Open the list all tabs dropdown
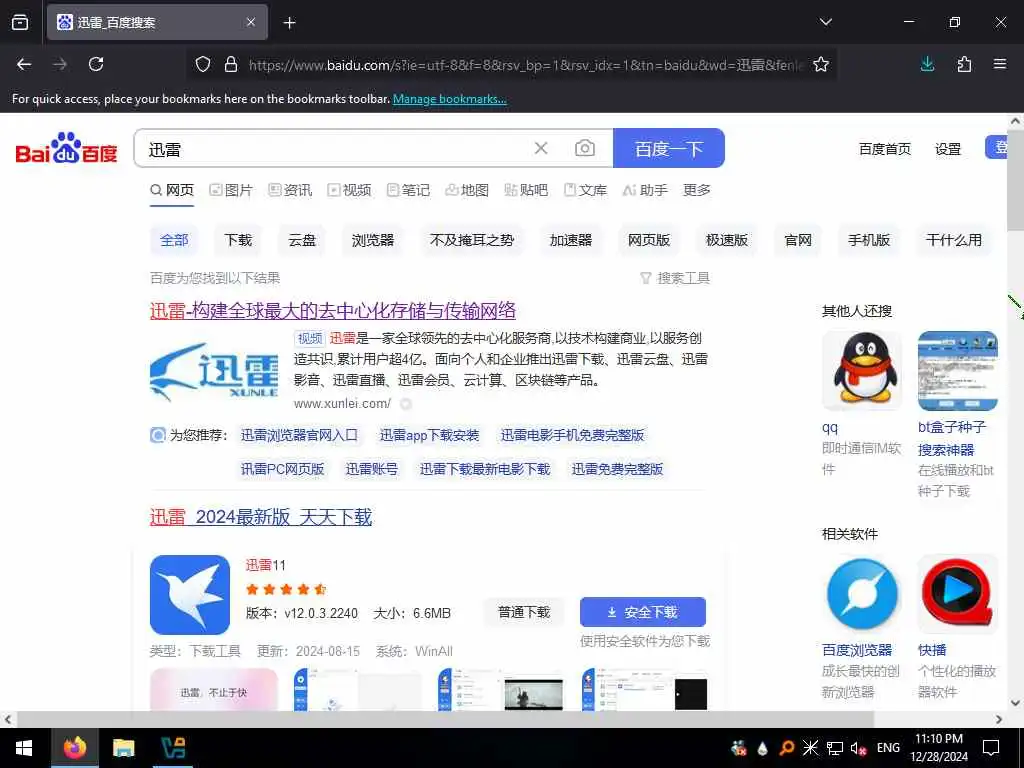Screen dimensions: 1024x768 click(x=825, y=22)
